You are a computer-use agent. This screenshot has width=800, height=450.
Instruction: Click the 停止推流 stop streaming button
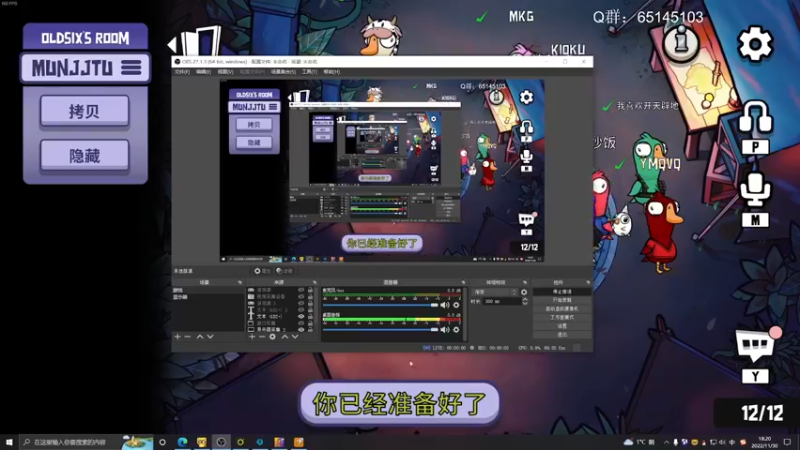562,291
